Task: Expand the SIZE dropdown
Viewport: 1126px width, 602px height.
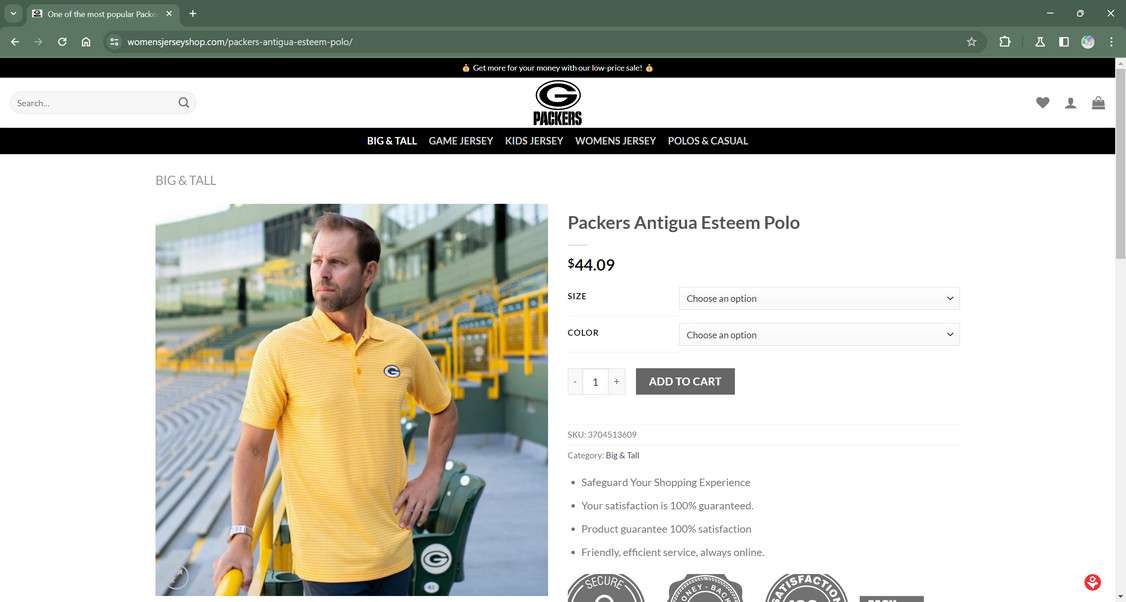Action: pos(819,298)
